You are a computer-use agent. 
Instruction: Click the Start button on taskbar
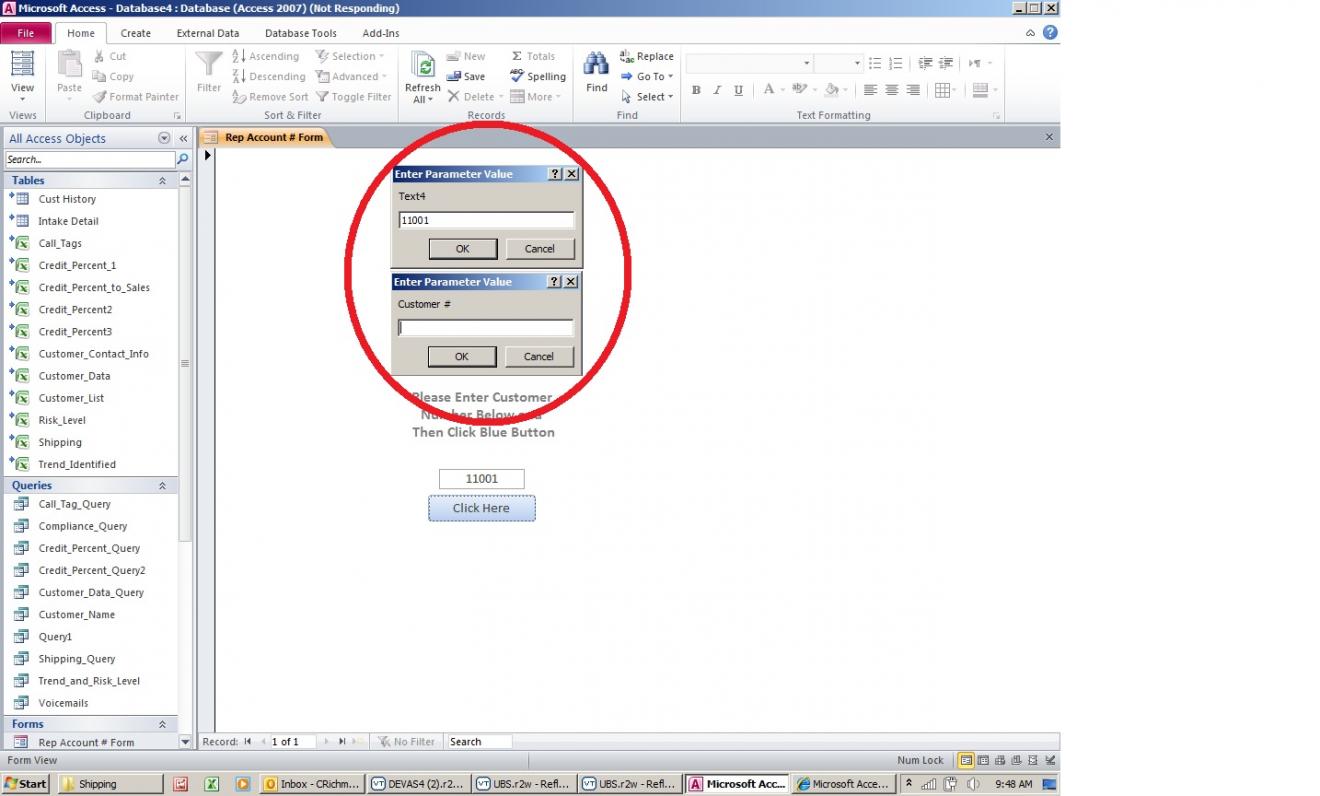25,784
